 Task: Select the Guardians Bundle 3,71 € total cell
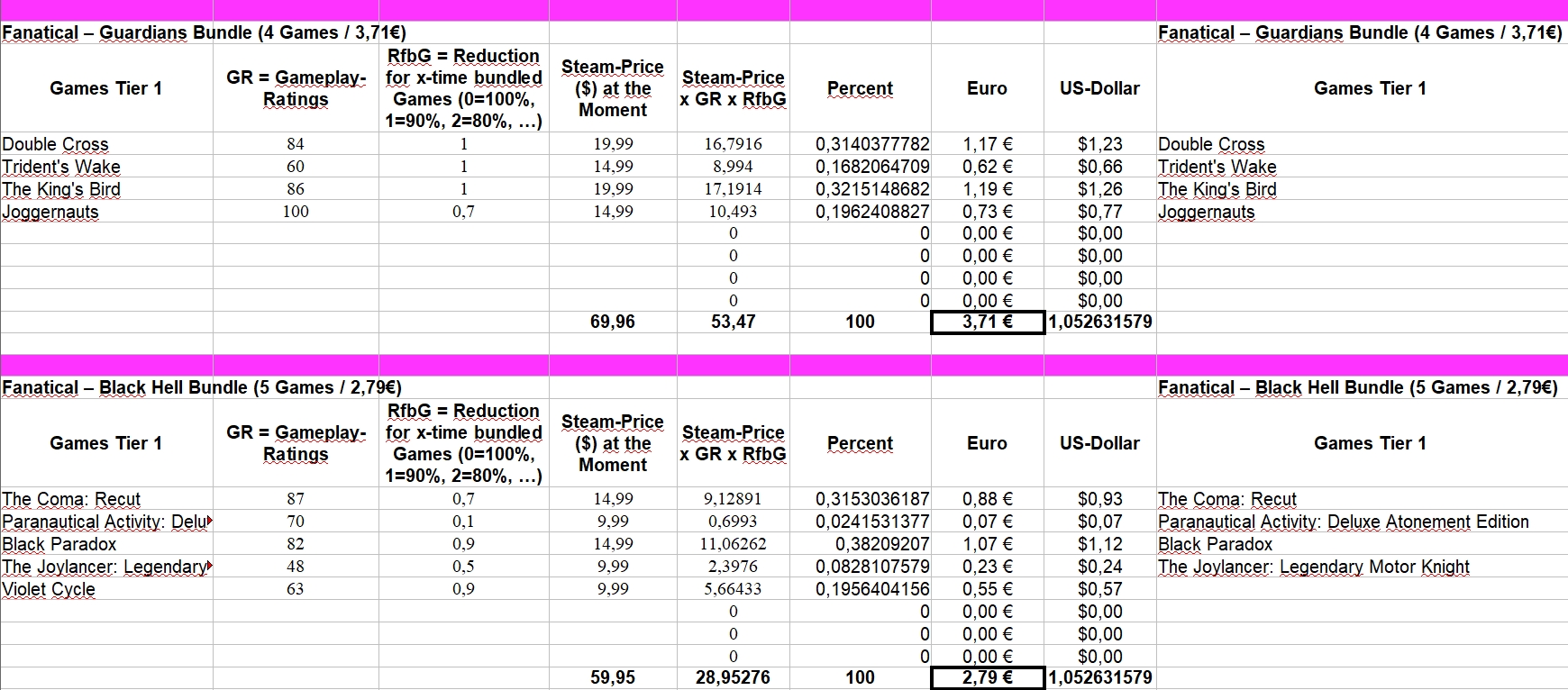[987, 322]
